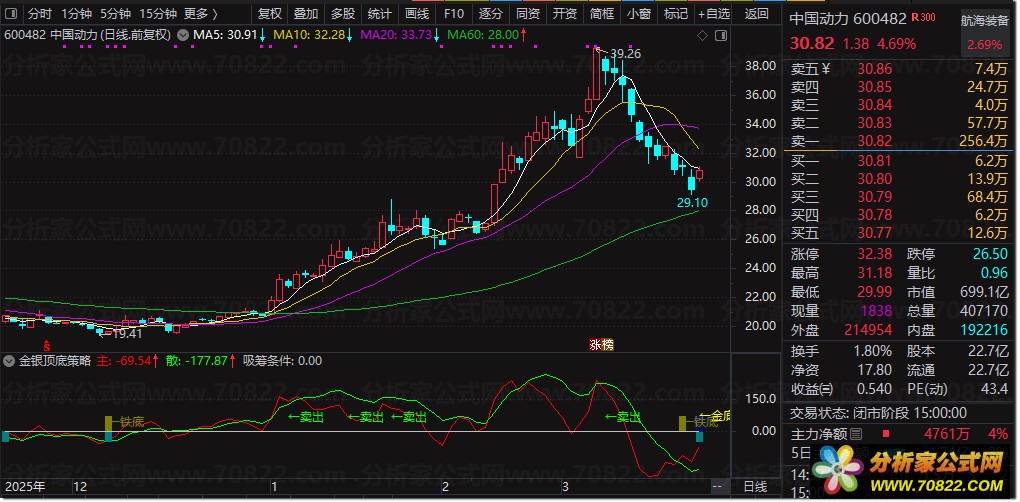The height and width of the screenshot is (502, 1020).
Task: Switch to 简框 layout
Action: click(x=602, y=14)
